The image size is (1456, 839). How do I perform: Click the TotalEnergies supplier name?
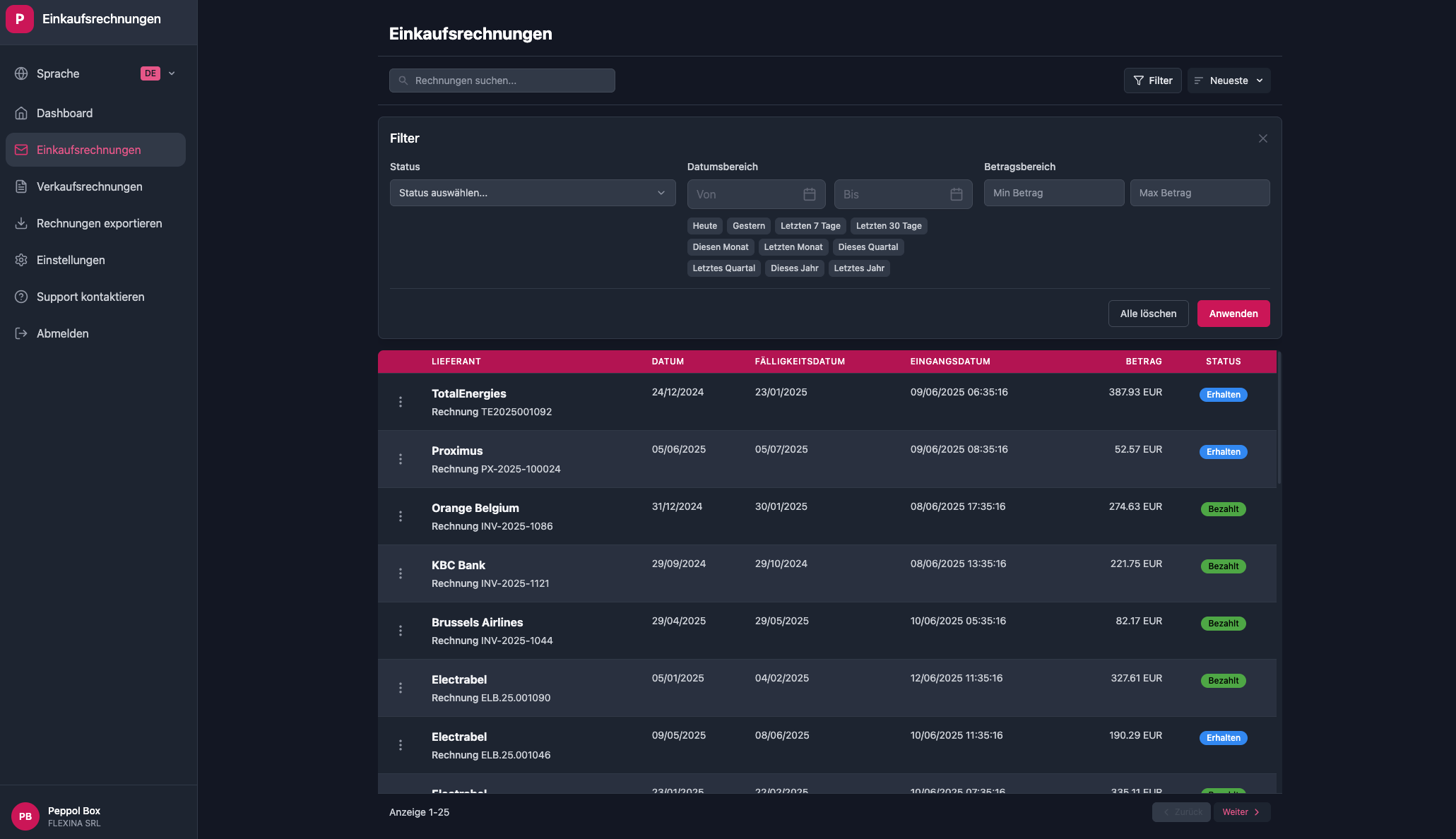[x=469, y=393]
